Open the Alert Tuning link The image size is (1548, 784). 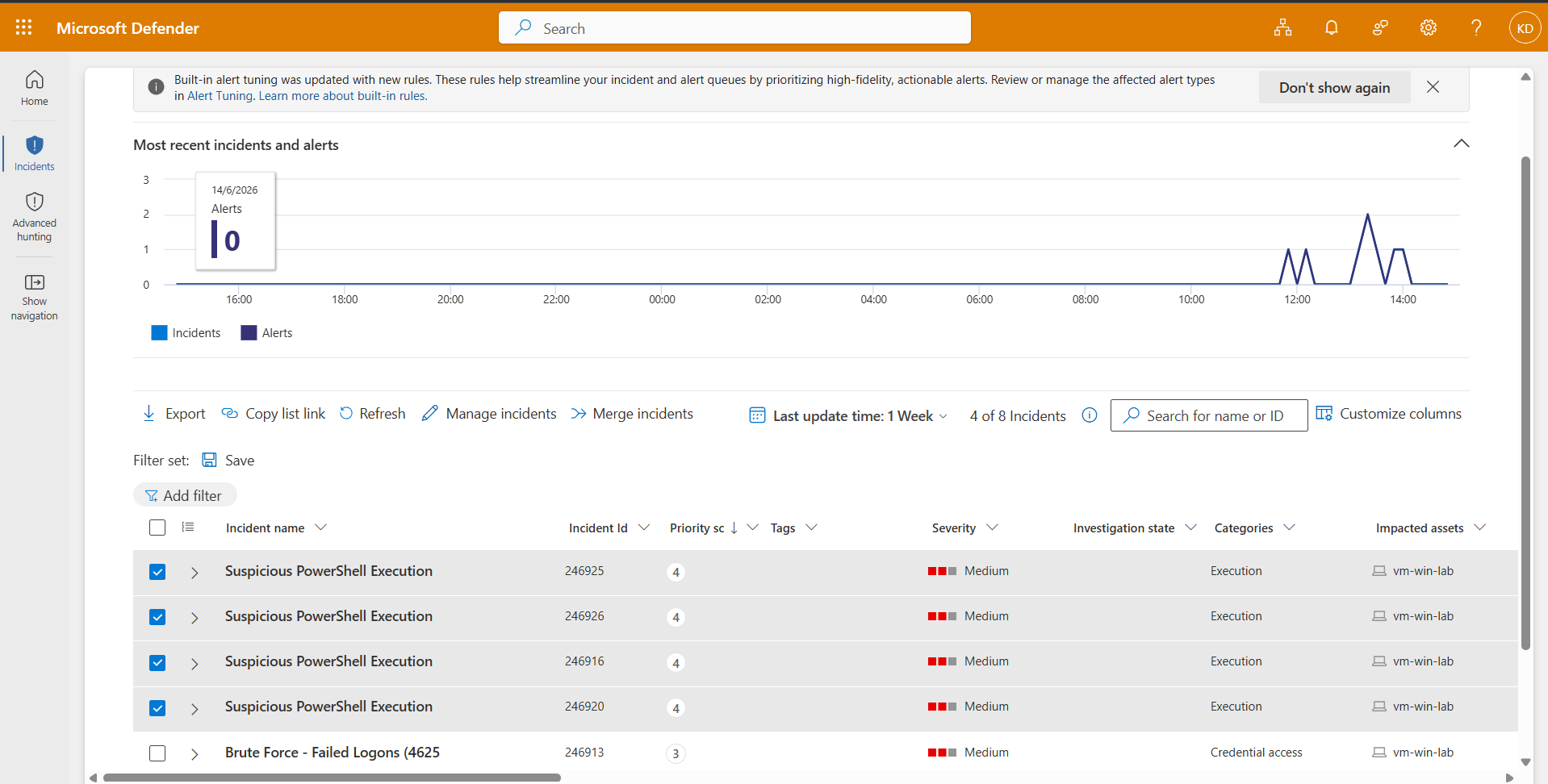tap(220, 96)
